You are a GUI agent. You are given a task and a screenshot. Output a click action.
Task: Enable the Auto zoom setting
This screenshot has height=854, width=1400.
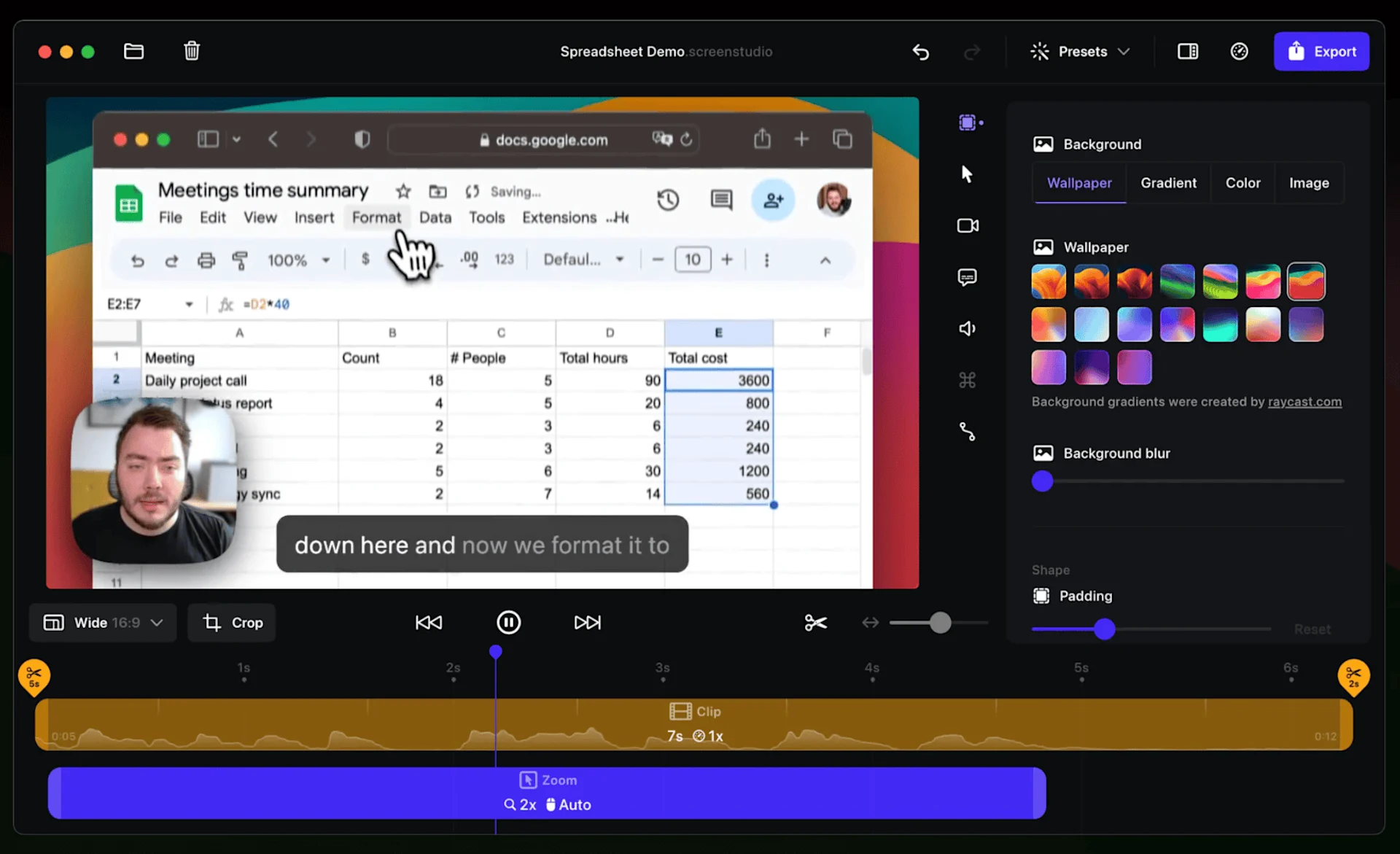(569, 804)
